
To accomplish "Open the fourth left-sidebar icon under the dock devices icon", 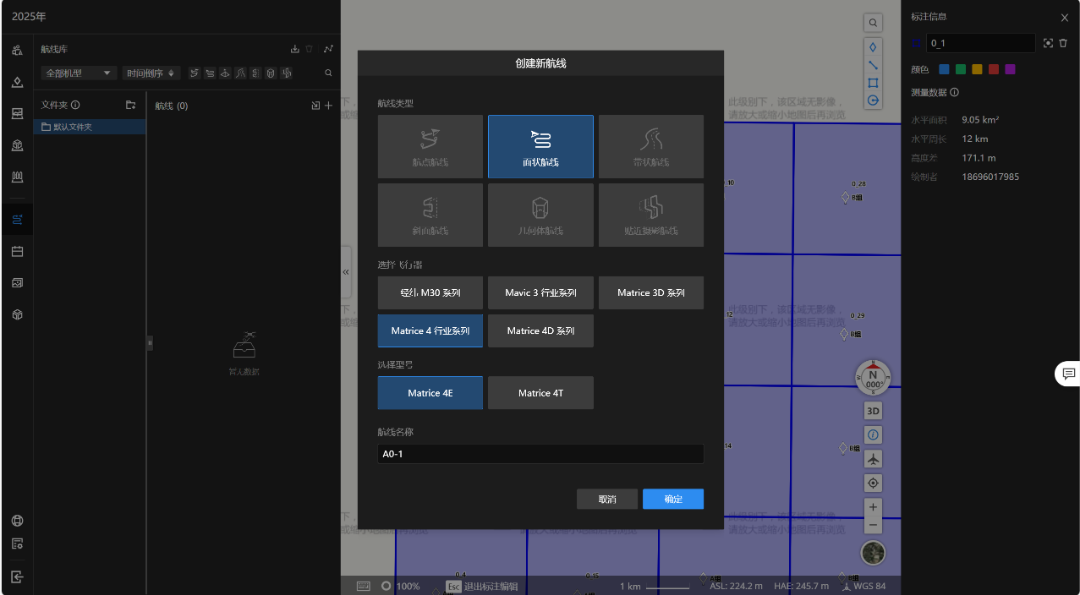I will pos(17,146).
